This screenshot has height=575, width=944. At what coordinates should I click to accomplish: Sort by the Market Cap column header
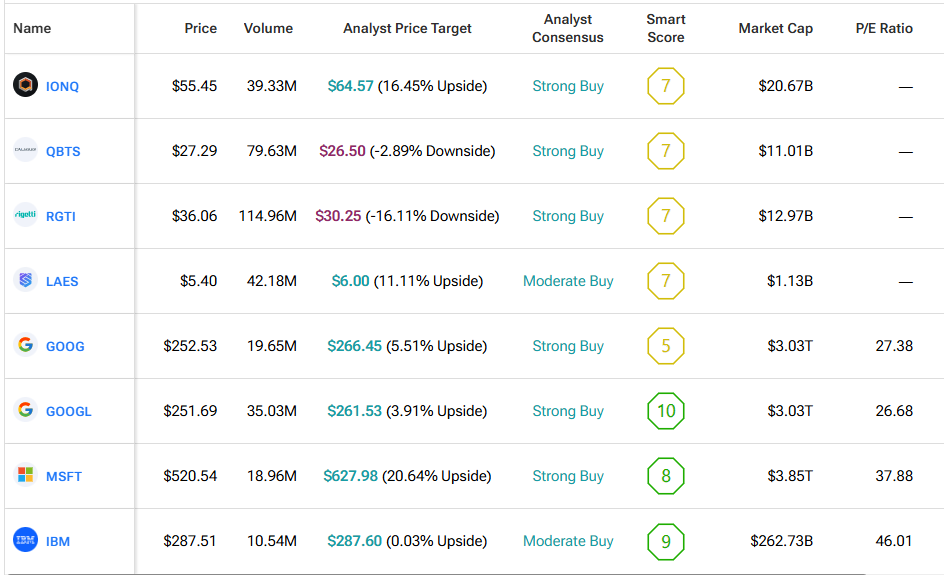tap(775, 28)
